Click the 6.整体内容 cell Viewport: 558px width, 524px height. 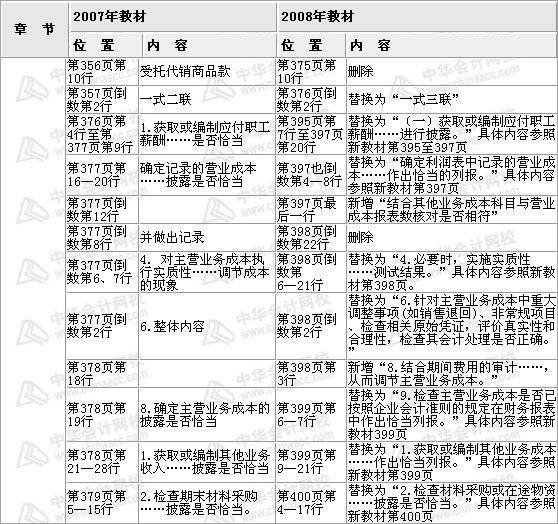[x=207, y=326]
